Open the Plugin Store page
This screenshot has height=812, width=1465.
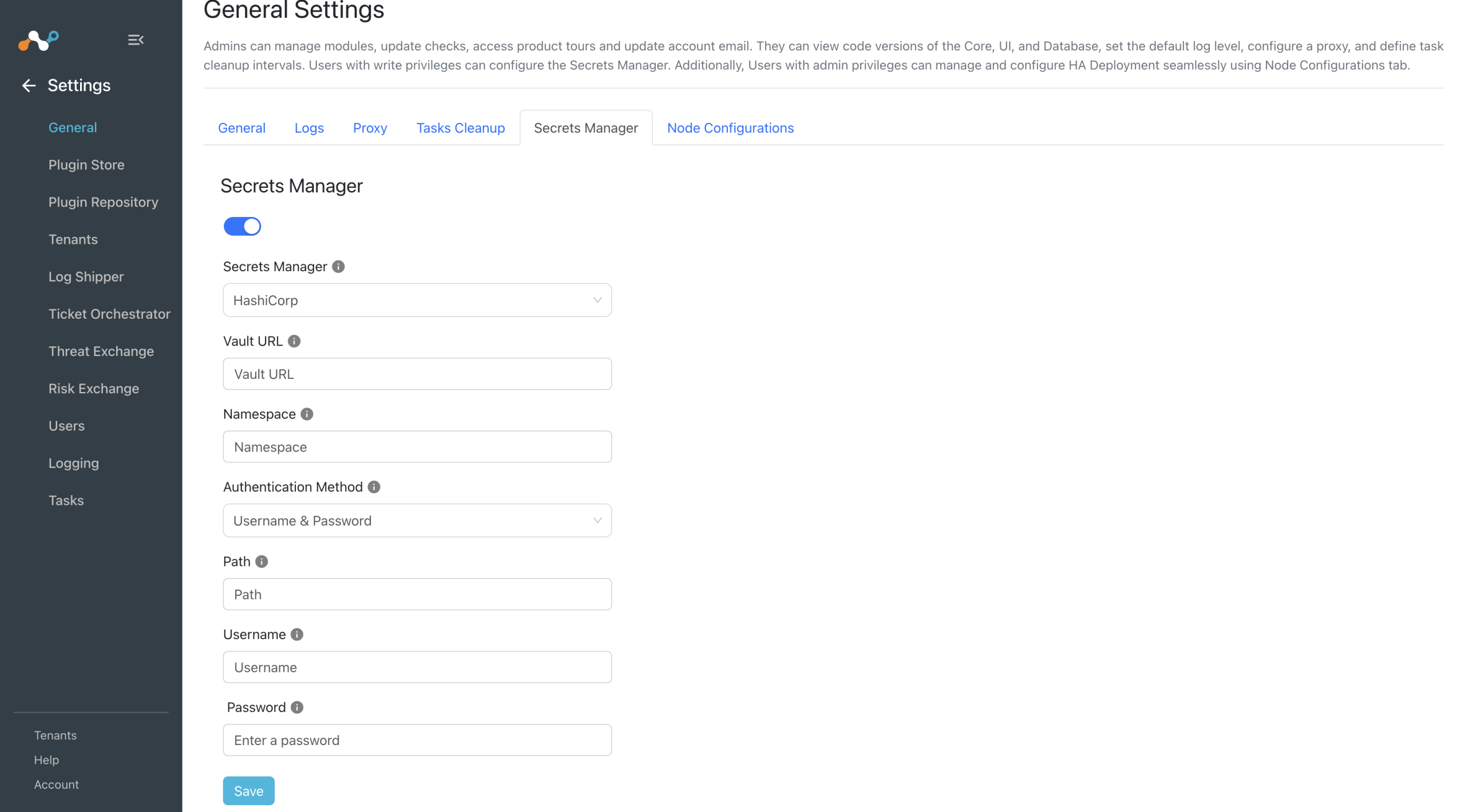pyautogui.click(x=86, y=165)
